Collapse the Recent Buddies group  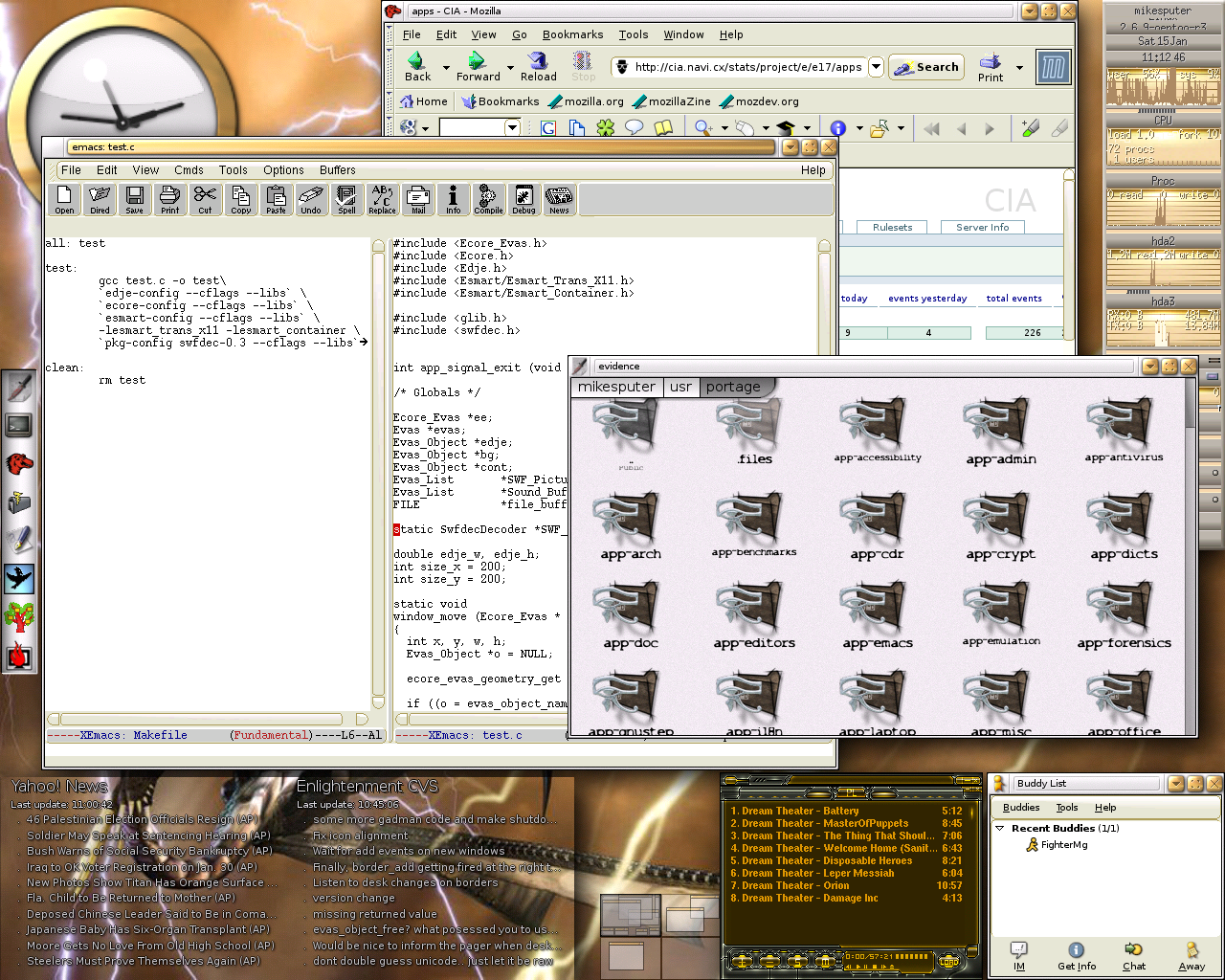point(1000,829)
